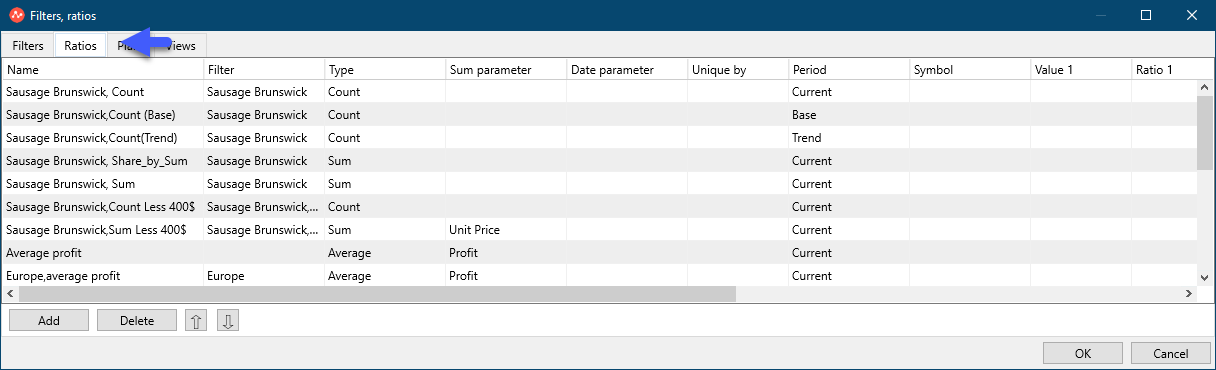Viewport: 1216px width, 370px height.
Task: Click the 'Trend' period cell
Action: click(849, 138)
